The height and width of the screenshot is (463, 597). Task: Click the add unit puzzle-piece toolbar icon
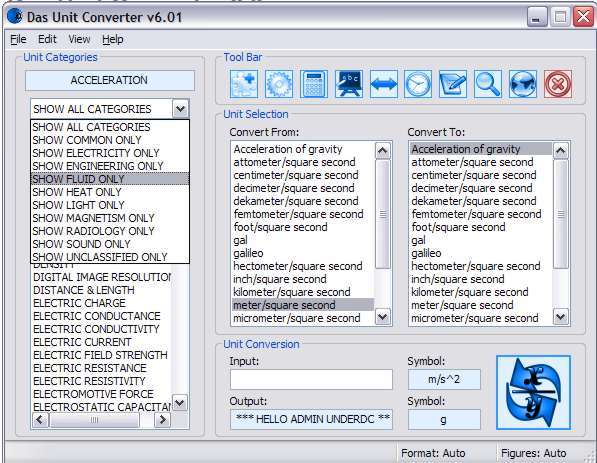coord(244,84)
